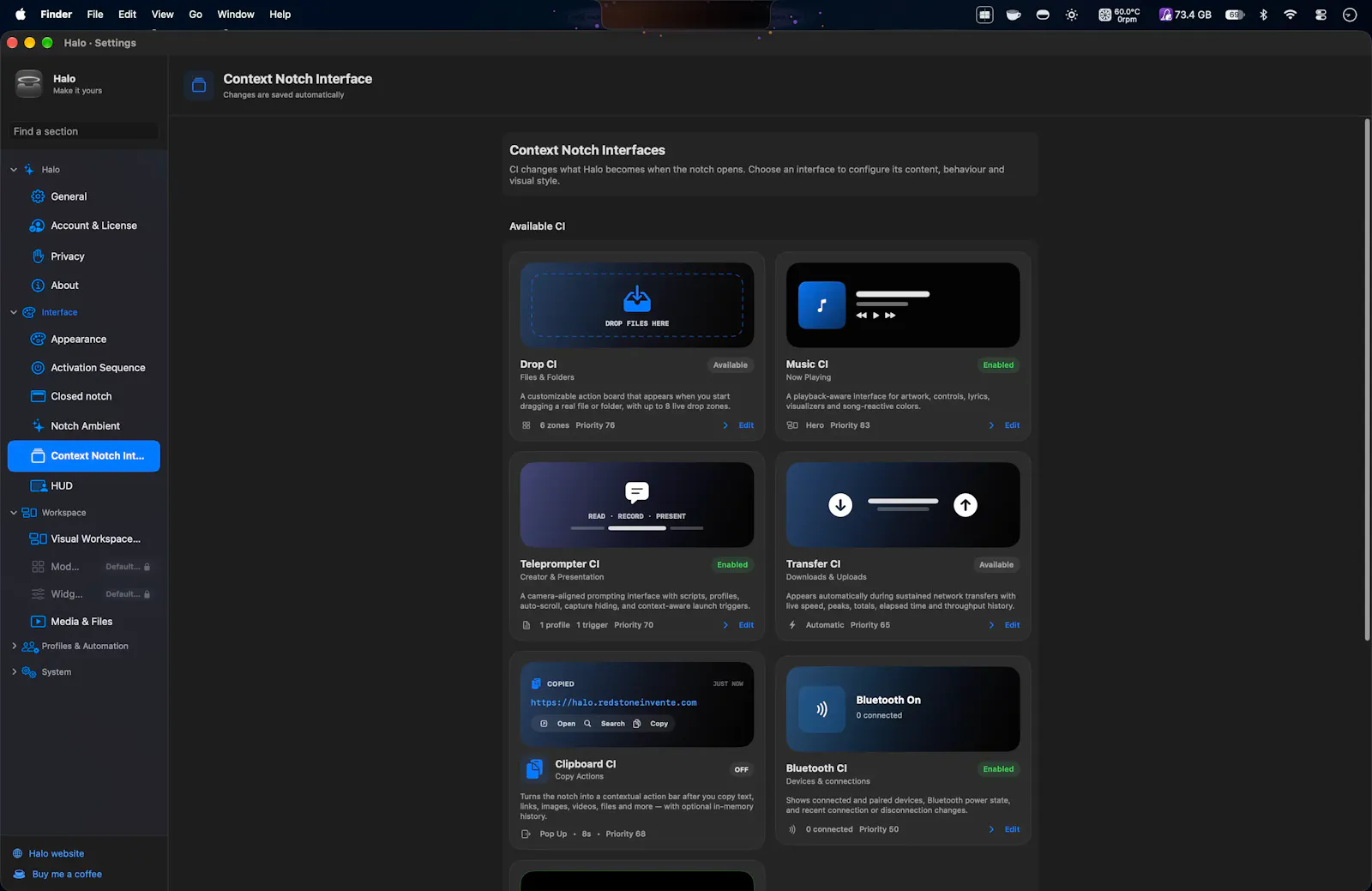
Task: Open the Halo website link
Action: [57, 854]
